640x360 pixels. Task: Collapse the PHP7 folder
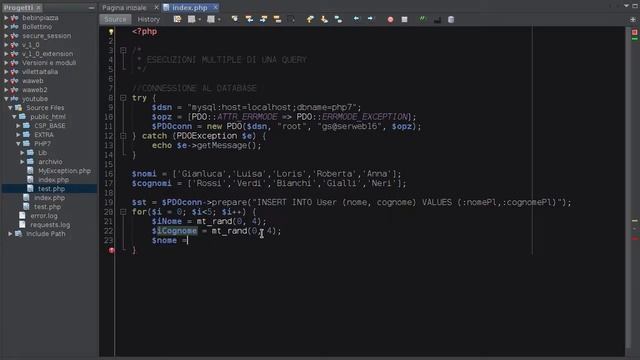(x=18, y=144)
